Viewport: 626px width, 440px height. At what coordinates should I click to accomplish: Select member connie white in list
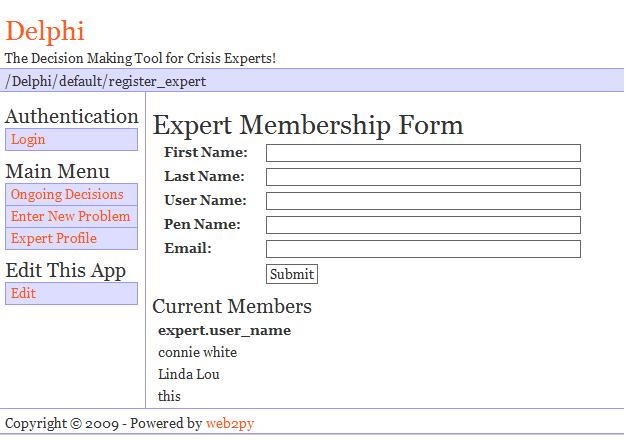(x=197, y=353)
